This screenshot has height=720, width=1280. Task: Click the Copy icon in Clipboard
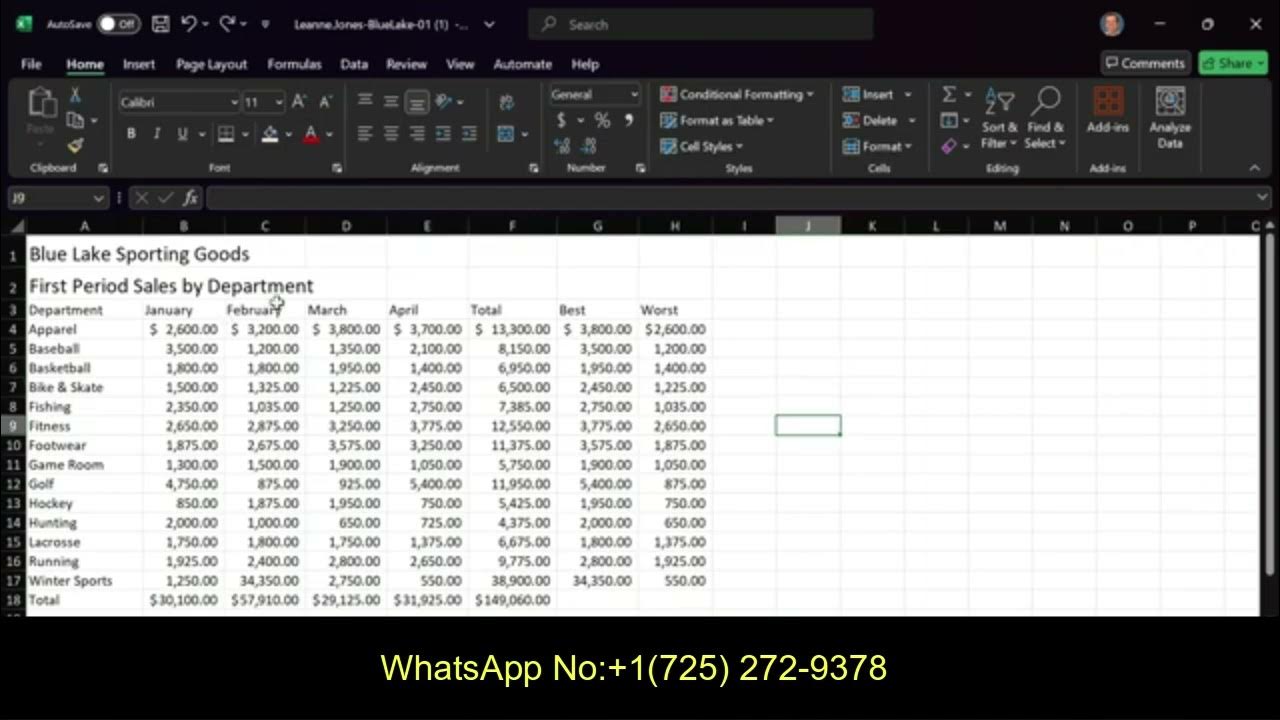(x=75, y=121)
